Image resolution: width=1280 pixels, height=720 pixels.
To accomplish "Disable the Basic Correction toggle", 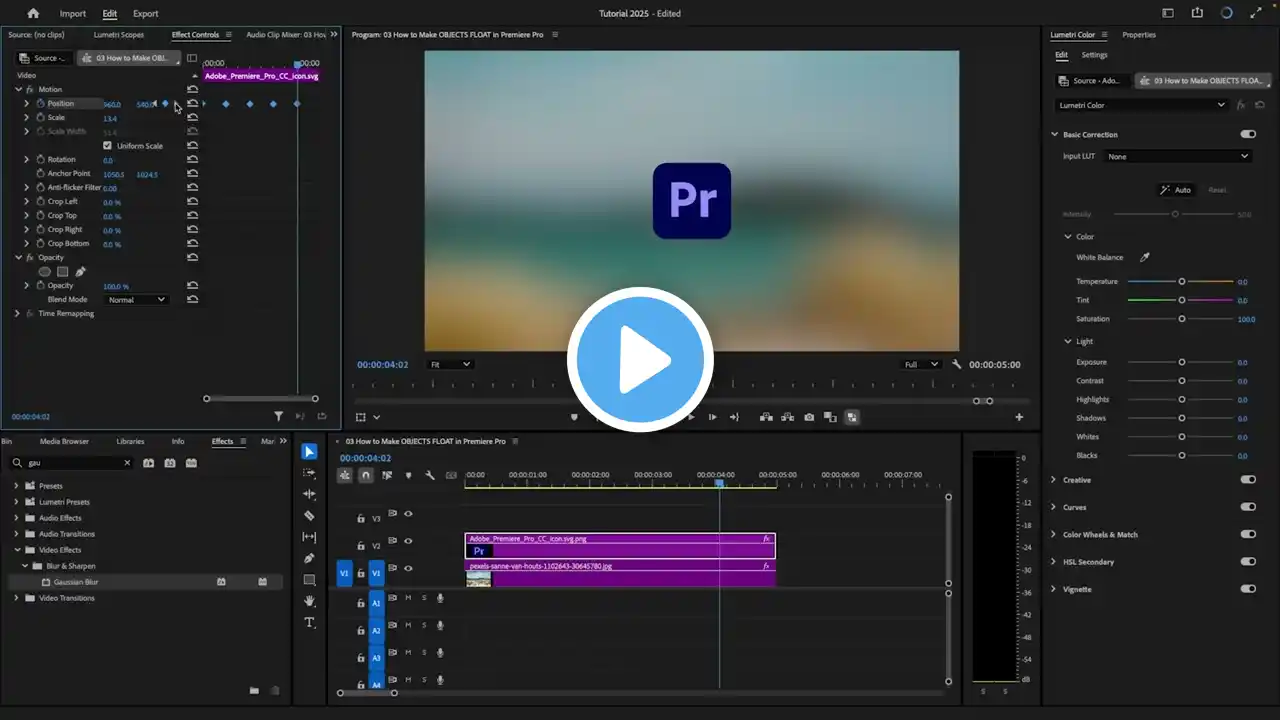I will [1247, 134].
